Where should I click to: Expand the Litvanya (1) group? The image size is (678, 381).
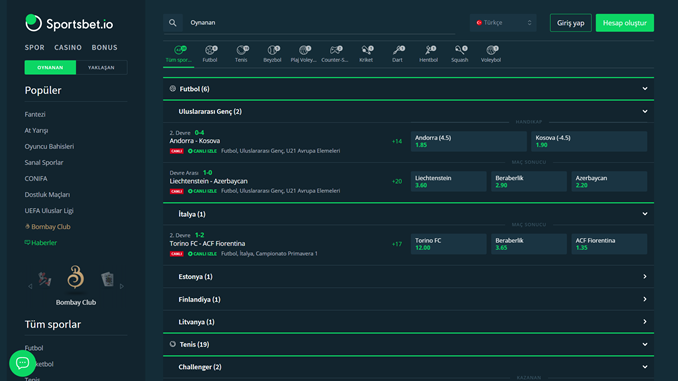408,322
